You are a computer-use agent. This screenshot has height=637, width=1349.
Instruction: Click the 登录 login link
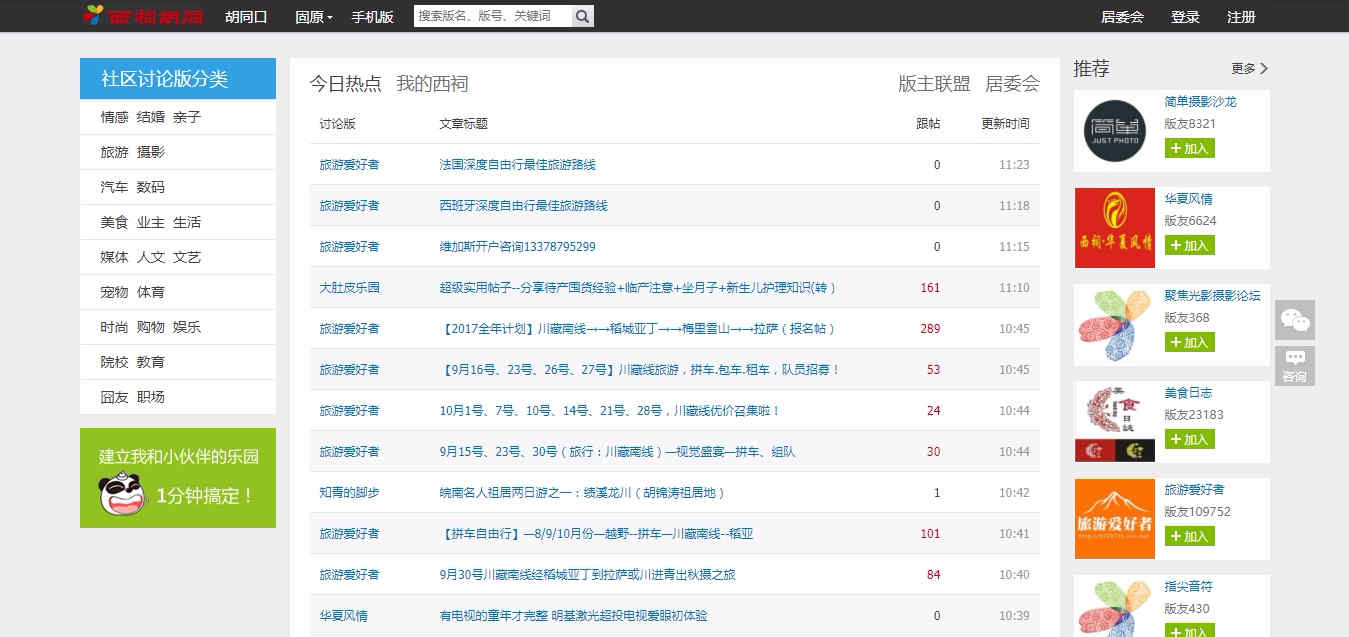point(1185,17)
